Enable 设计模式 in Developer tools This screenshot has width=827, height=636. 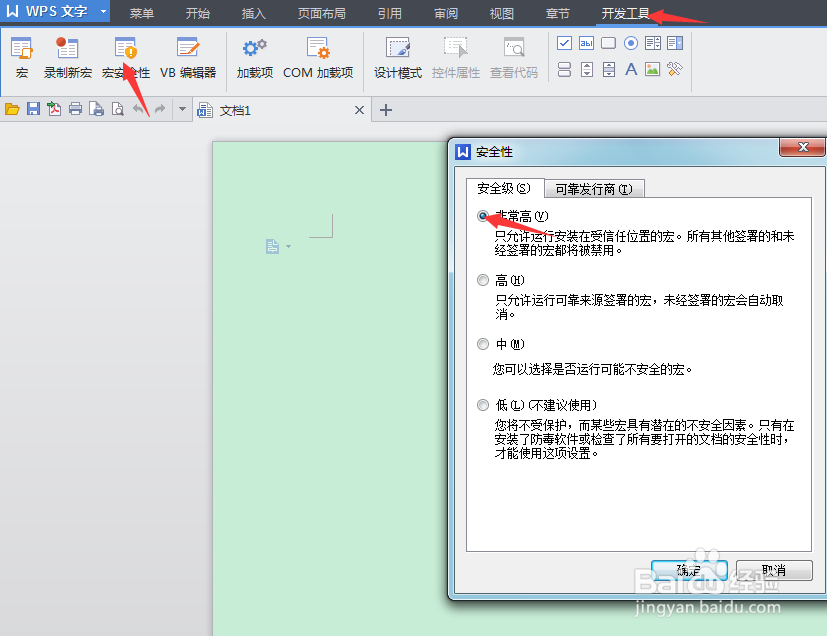(x=397, y=57)
